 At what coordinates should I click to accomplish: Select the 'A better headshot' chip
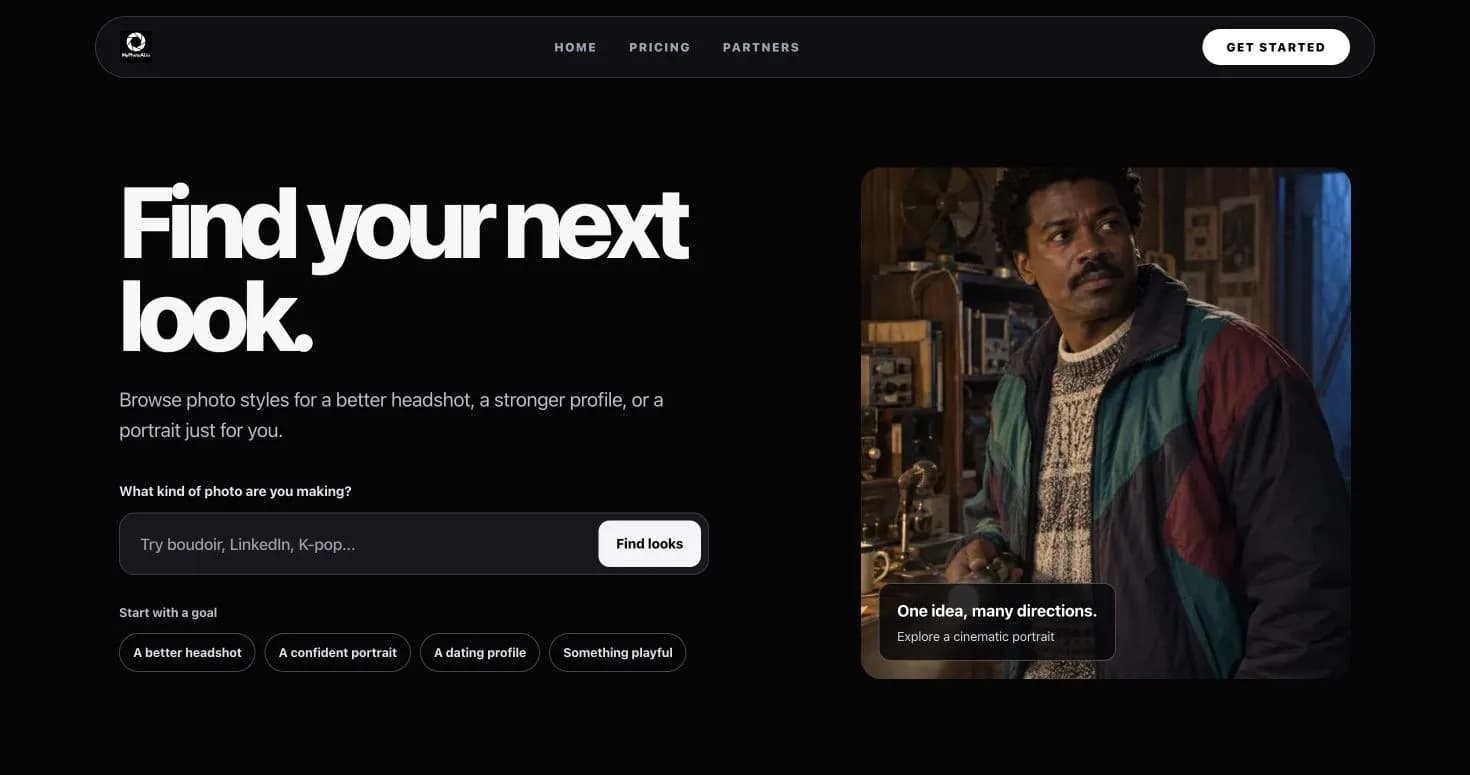coord(187,652)
